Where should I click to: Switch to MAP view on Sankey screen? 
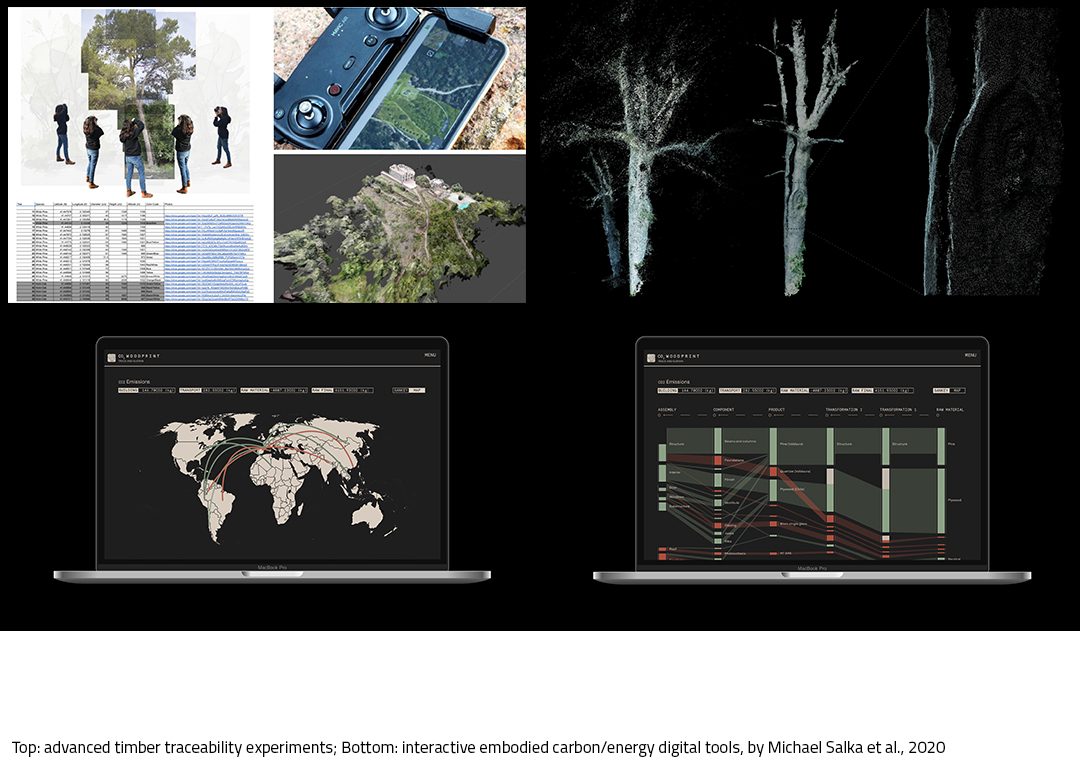[957, 390]
